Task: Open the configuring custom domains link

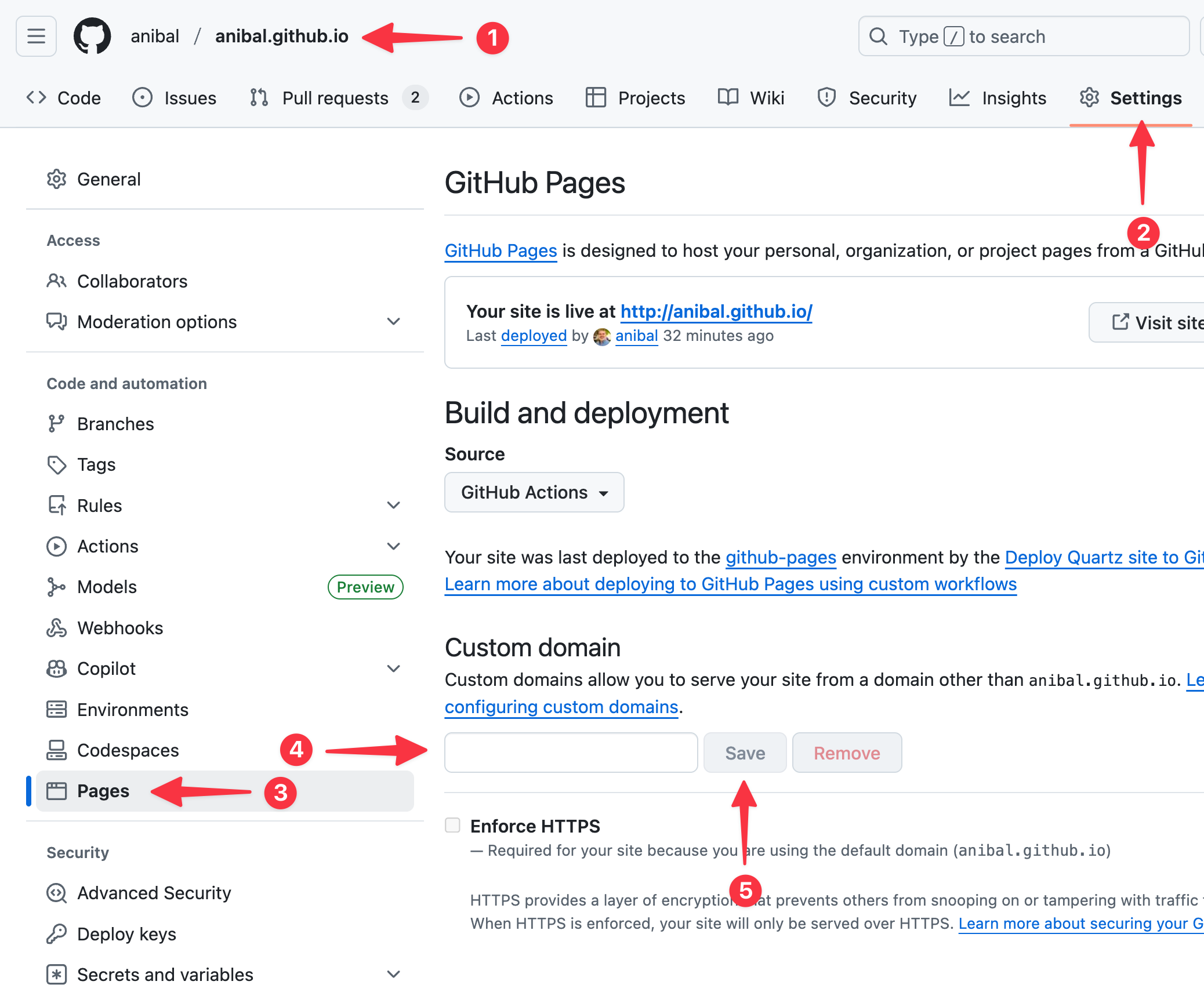Action: point(561,707)
